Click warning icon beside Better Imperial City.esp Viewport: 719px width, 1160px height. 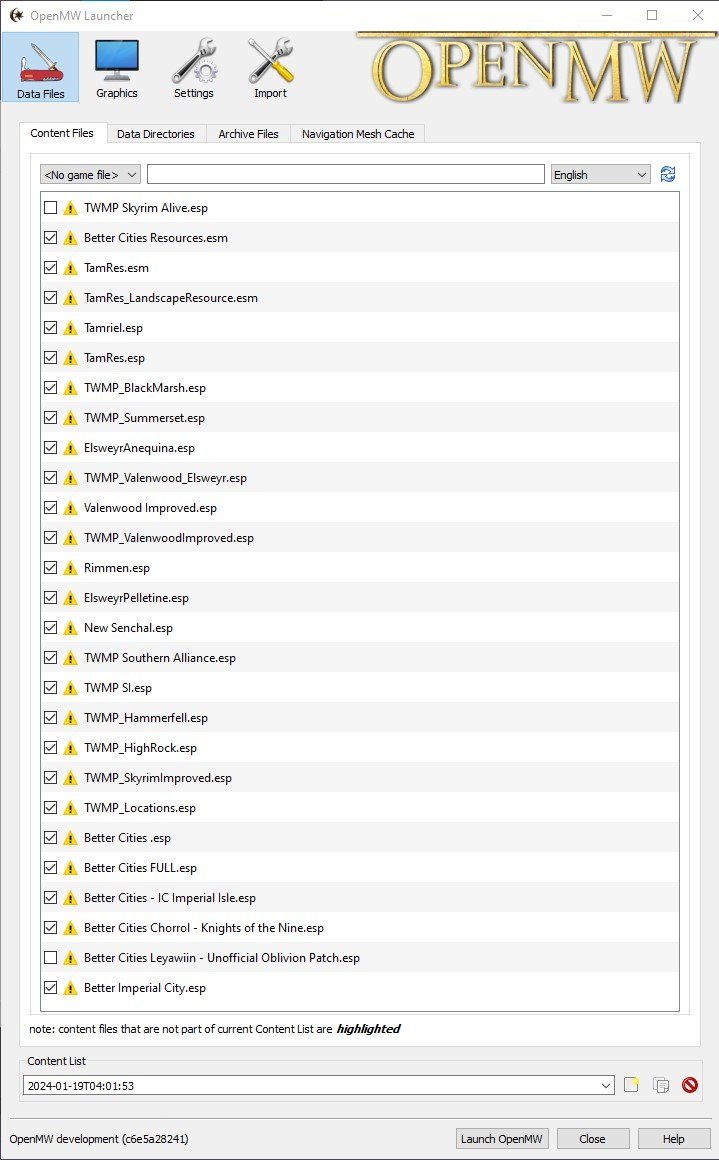70,988
